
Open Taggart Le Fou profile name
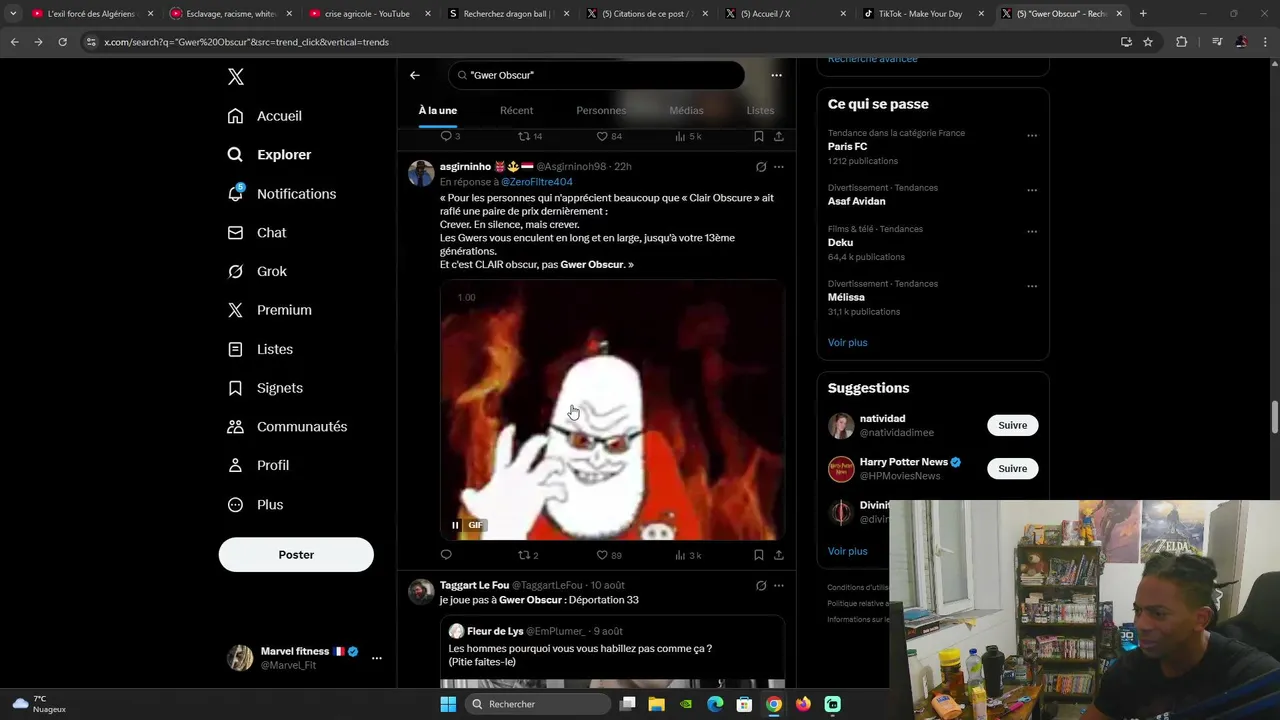point(474,585)
